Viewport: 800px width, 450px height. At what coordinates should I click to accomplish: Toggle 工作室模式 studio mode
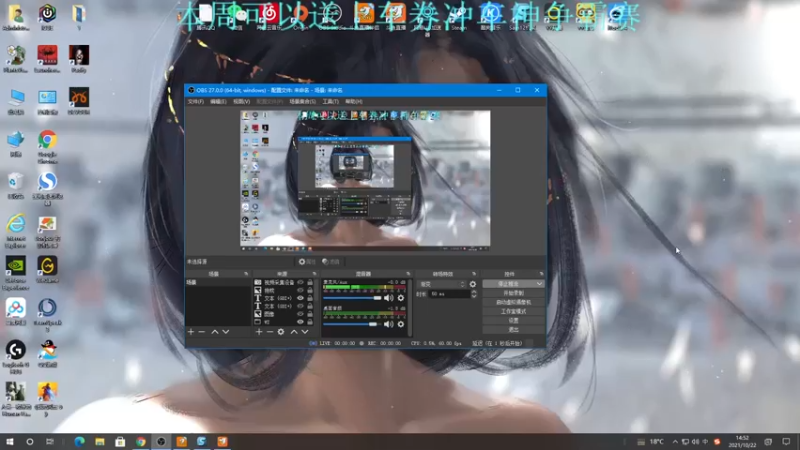[513, 311]
